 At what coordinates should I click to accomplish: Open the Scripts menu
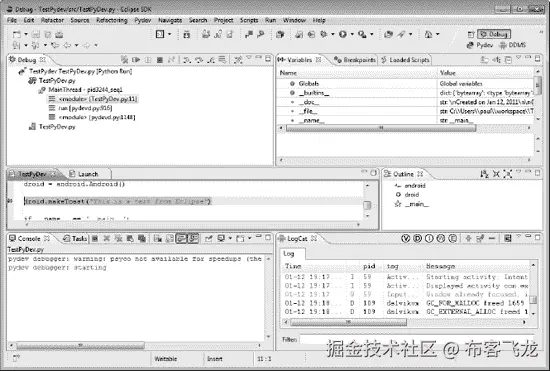249,20
